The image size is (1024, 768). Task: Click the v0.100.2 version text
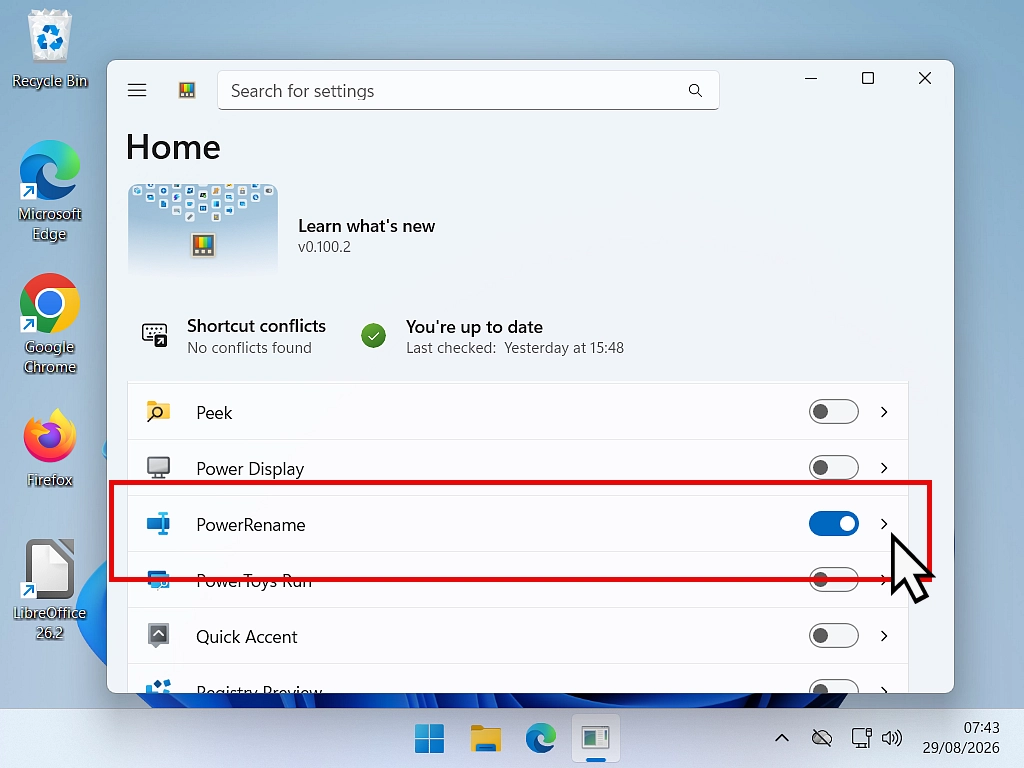(x=324, y=248)
